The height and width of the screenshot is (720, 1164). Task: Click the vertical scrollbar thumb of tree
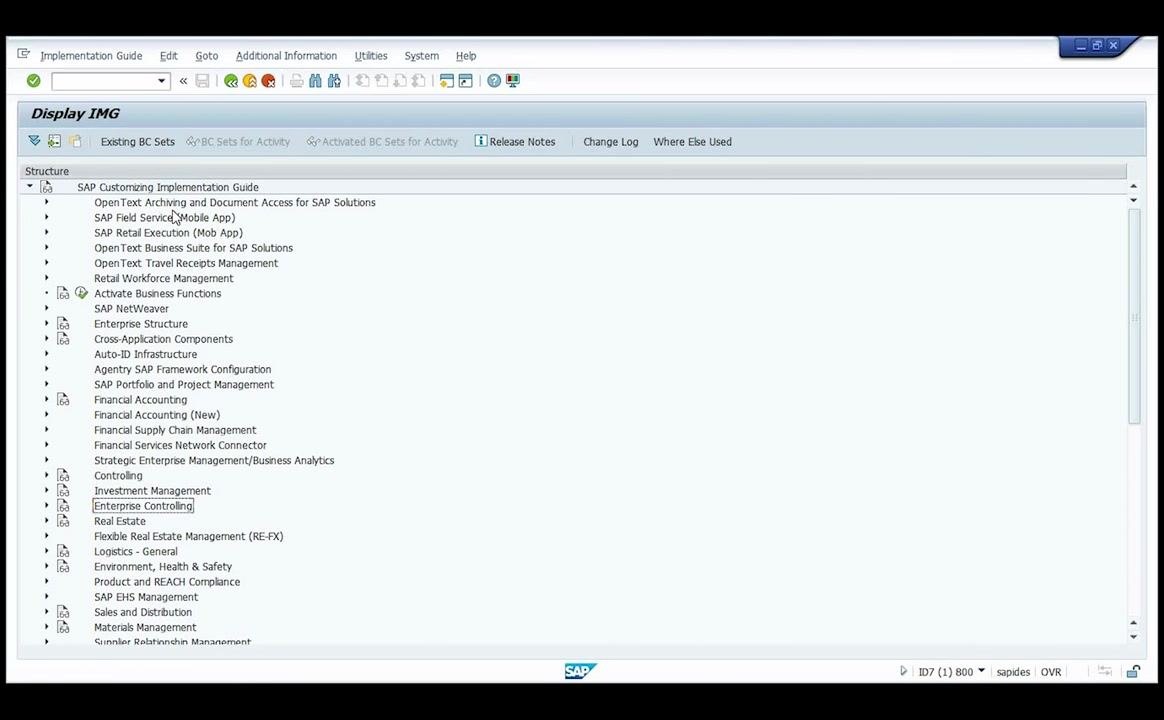pos(1134,316)
